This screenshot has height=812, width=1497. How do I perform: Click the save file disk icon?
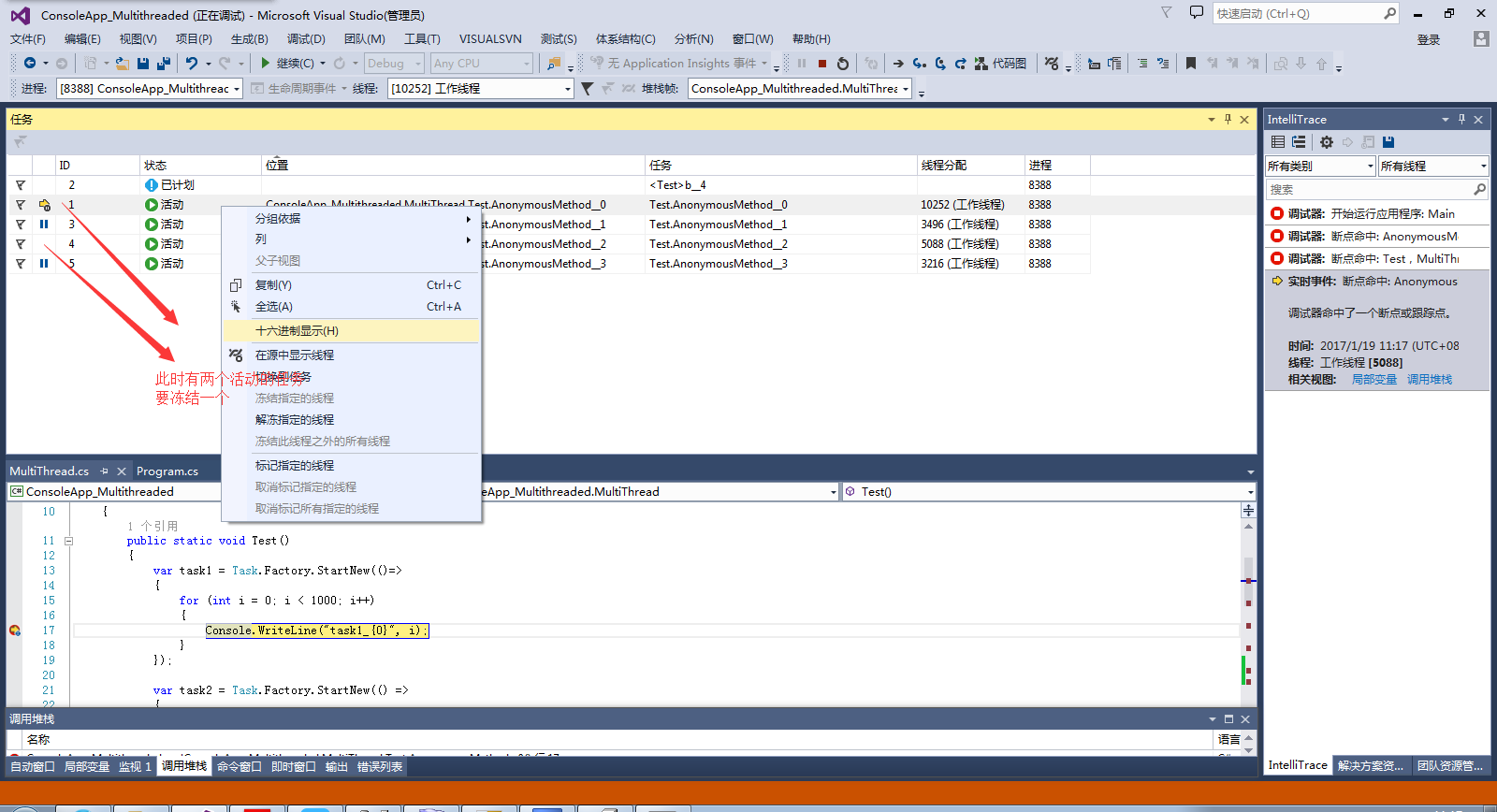tap(143, 63)
